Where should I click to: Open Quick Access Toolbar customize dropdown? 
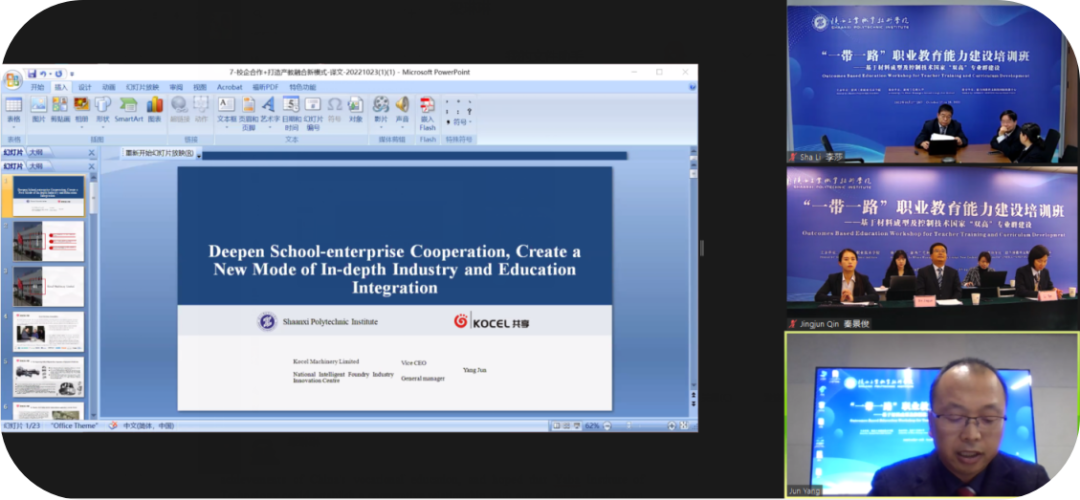(x=73, y=74)
